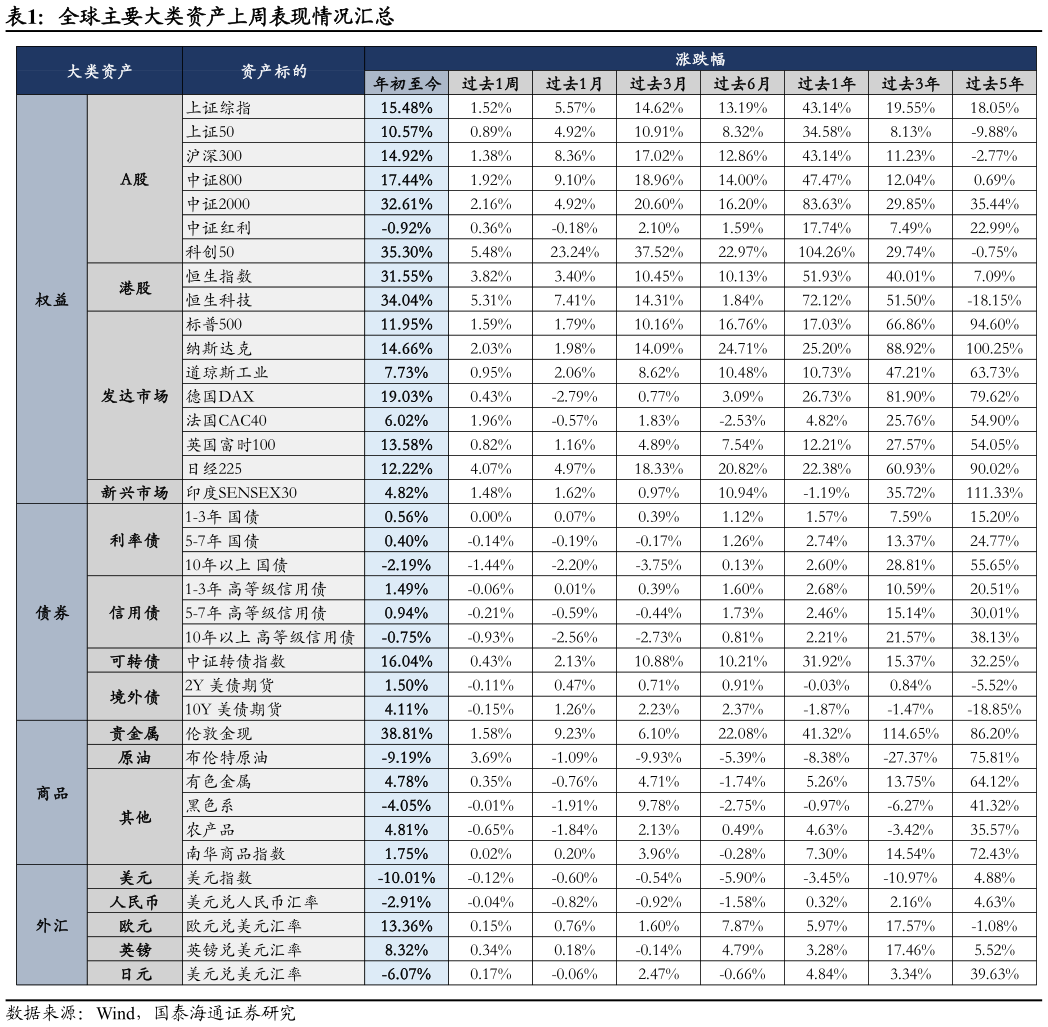Click the 38.81% value cell
This screenshot has width=1048, height=1027.
click(x=406, y=733)
